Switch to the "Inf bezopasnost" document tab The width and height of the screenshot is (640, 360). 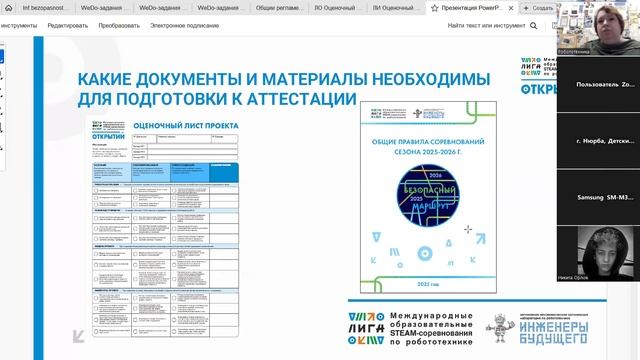(x=43, y=8)
